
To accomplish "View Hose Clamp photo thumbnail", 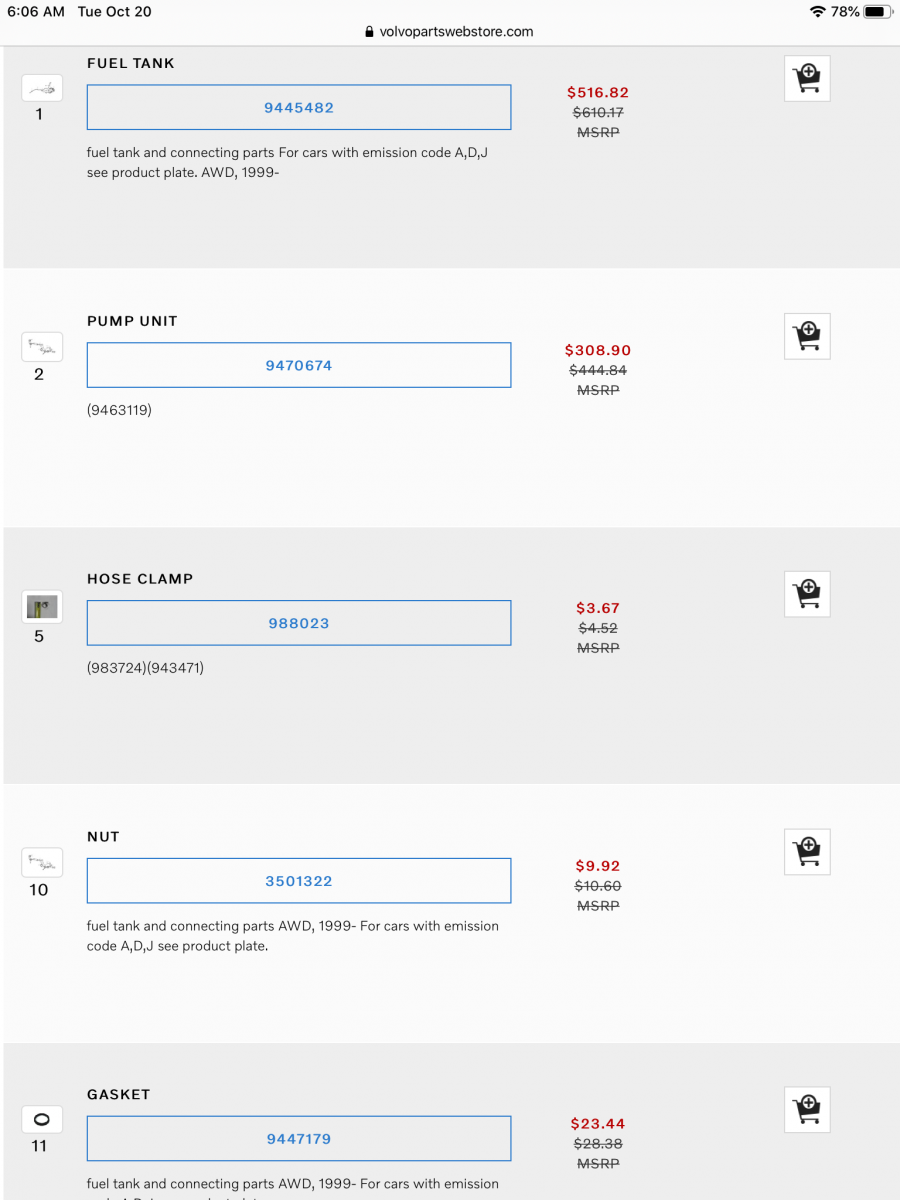I will (x=42, y=605).
